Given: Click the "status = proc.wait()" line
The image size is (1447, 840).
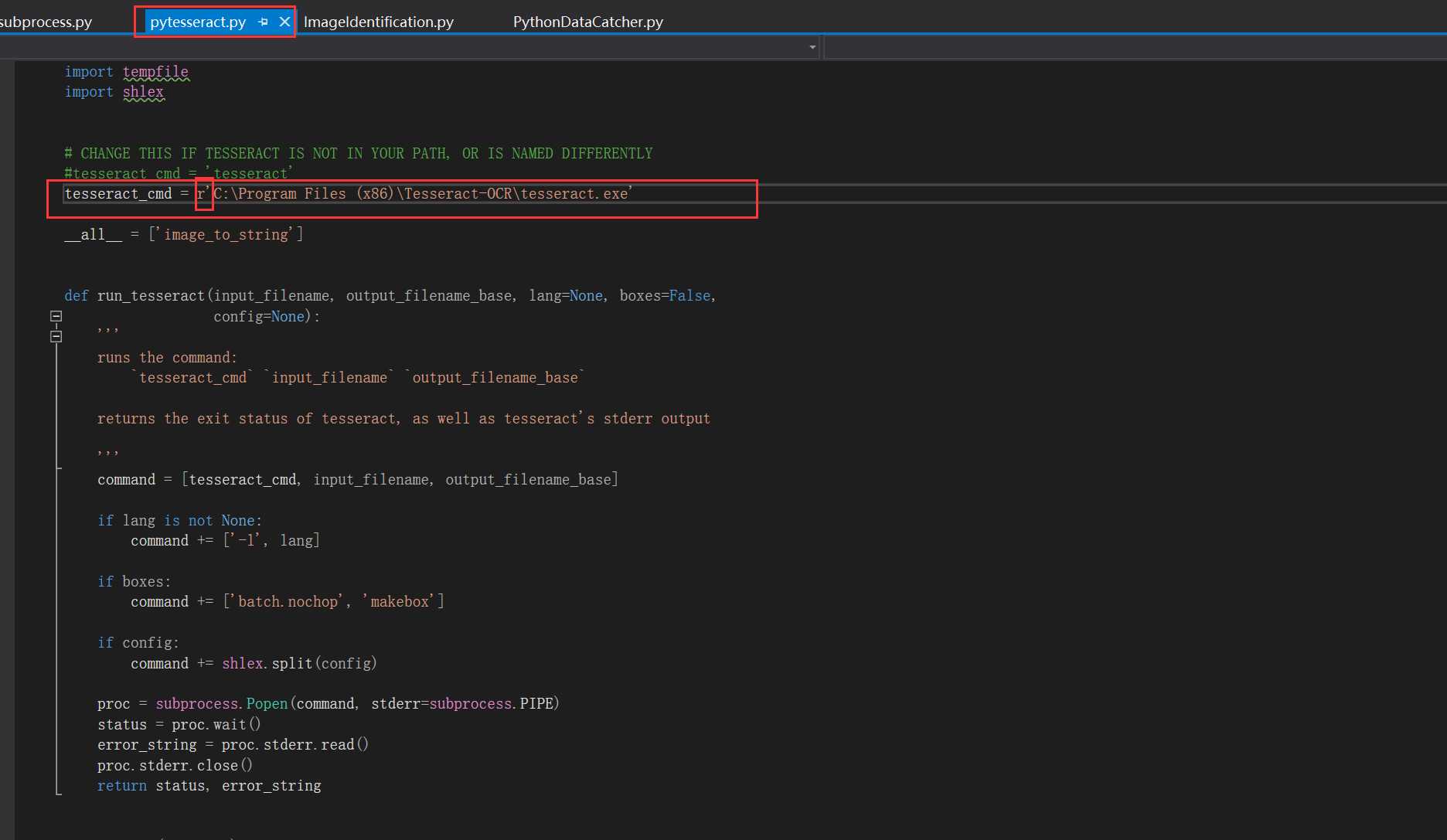Looking at the screenshot, I should (x=179, y=724).
